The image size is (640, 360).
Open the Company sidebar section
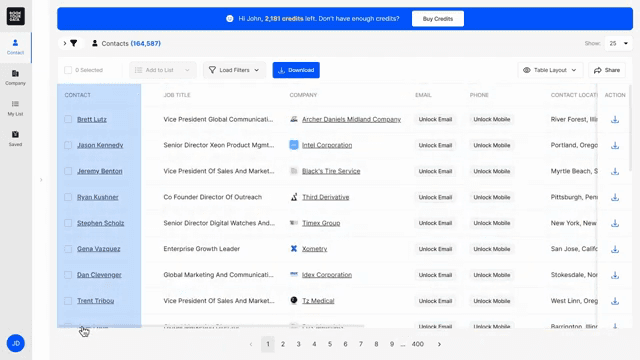click(16, 78)
